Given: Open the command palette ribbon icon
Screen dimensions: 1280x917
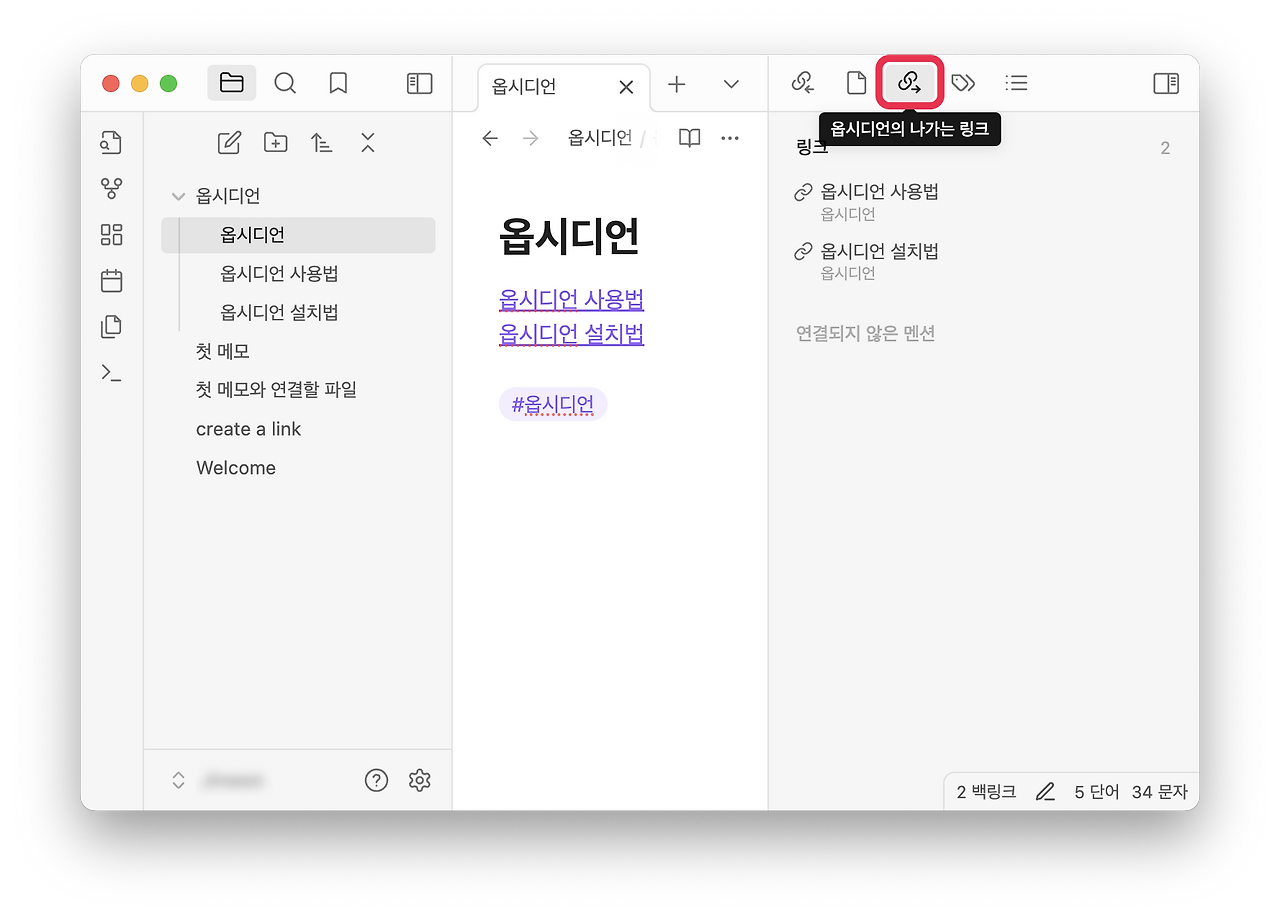Looking at the screenshot, I should coord(111,373).
